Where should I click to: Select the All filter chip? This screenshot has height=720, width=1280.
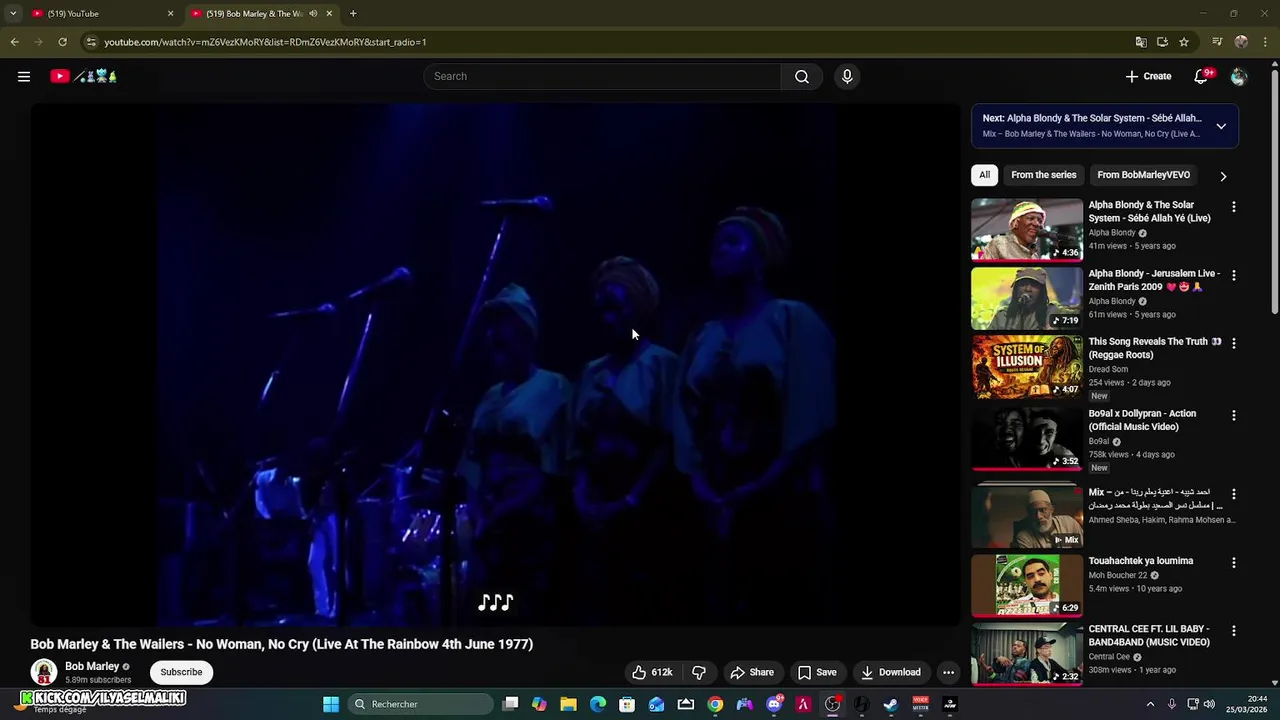(x=984, y=175)
